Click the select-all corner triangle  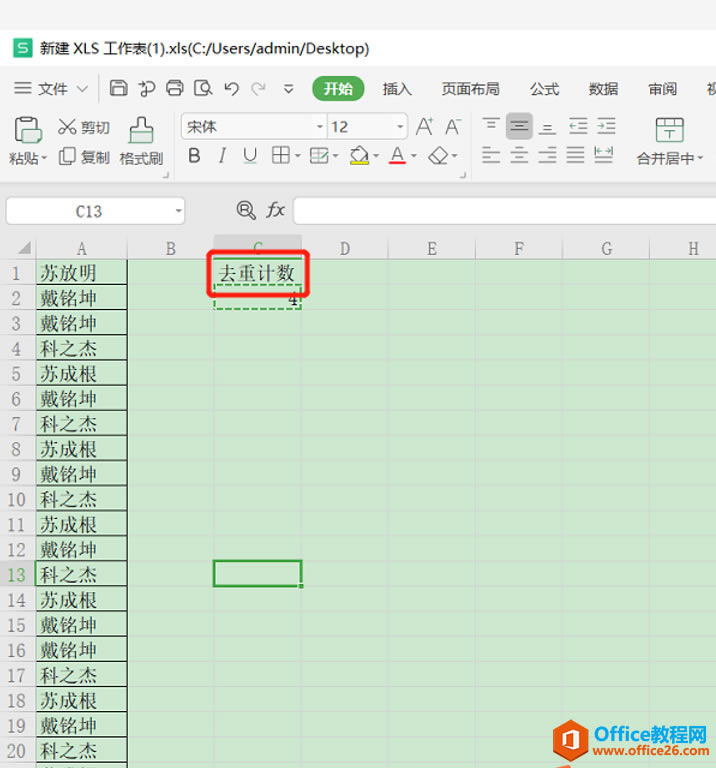point(24,248)
